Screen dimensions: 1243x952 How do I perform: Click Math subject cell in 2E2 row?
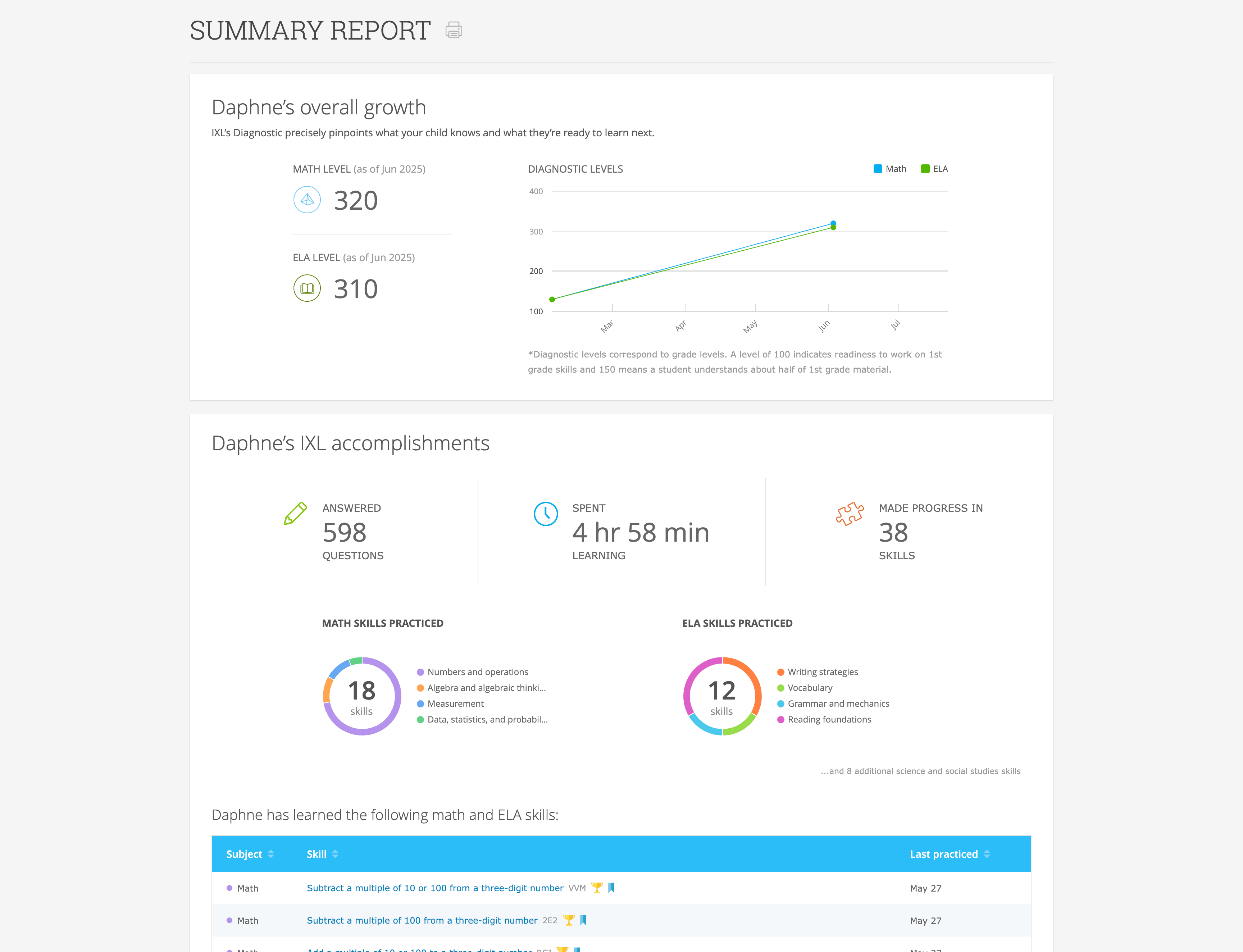pyautogui.click(x=242, y=921)
